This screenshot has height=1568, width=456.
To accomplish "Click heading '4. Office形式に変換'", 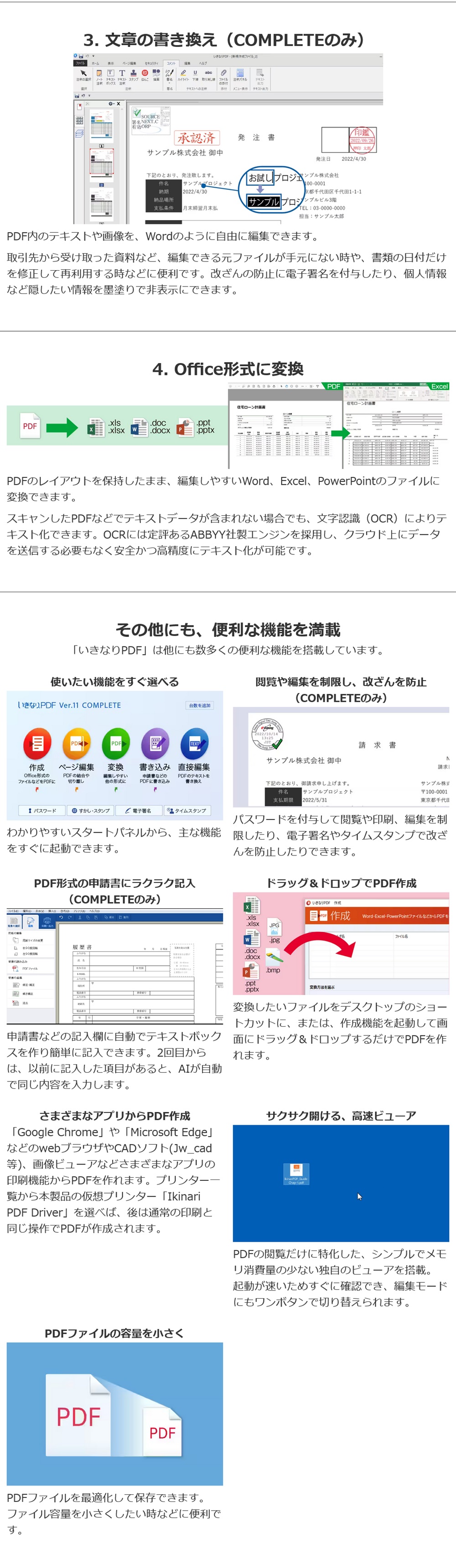I will (228, 369).
